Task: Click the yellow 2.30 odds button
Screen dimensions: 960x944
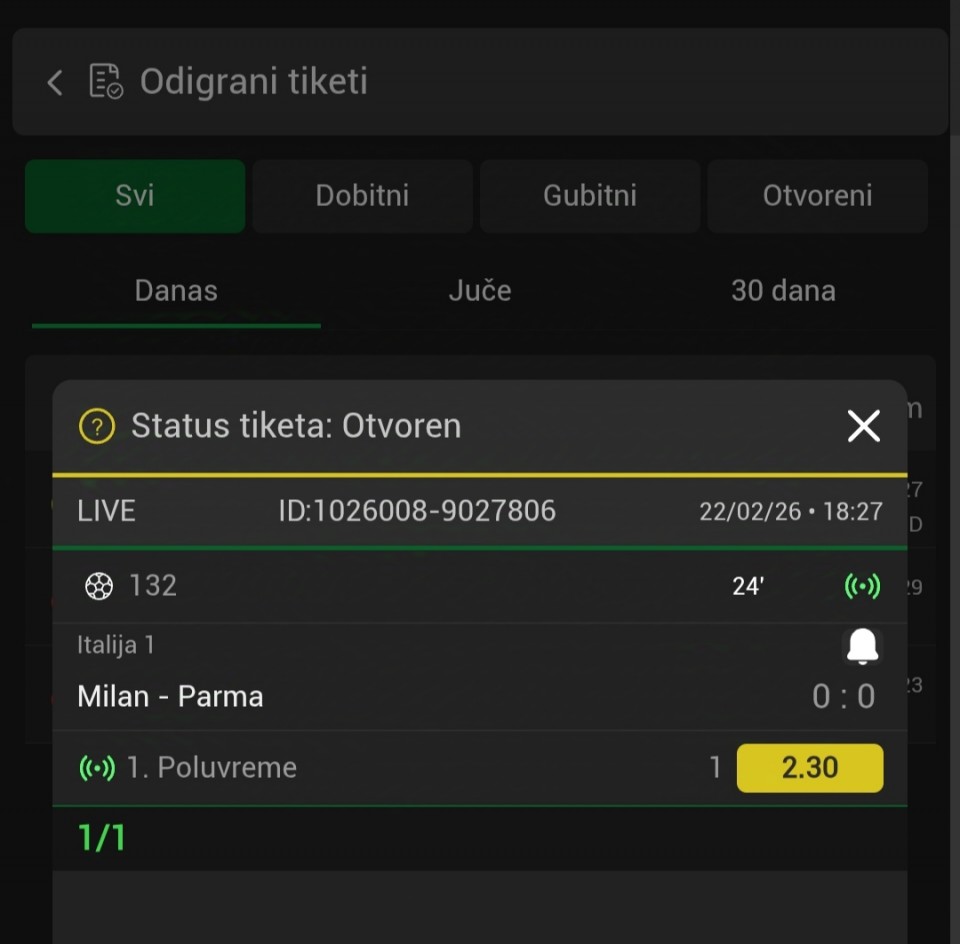Action: [810, 768]
